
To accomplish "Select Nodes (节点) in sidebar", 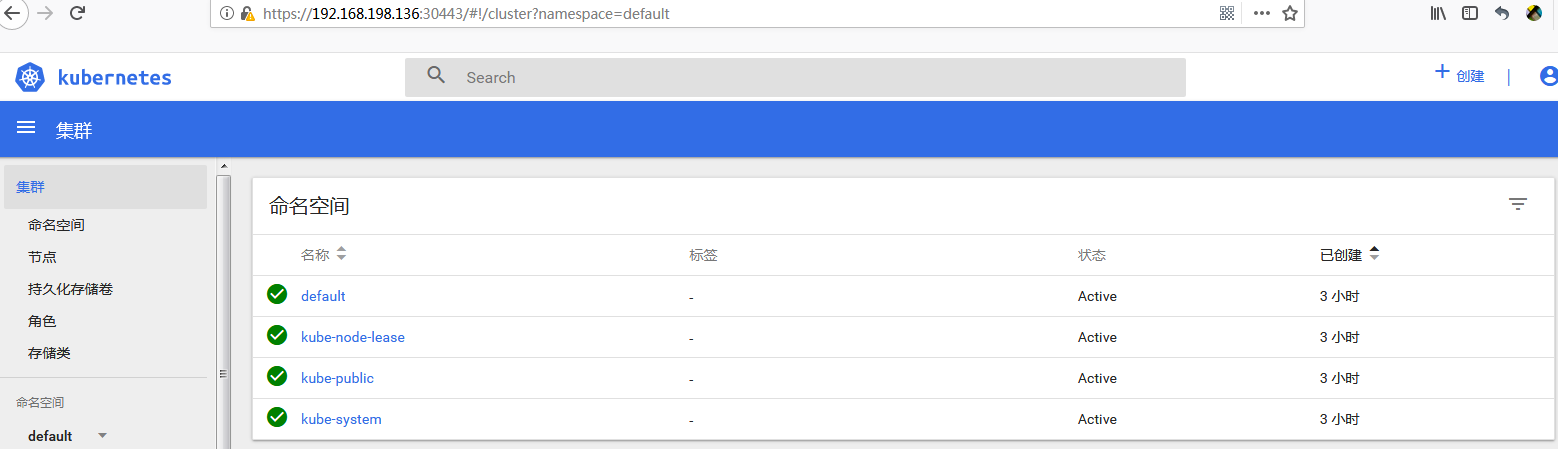I will point(42,257).
